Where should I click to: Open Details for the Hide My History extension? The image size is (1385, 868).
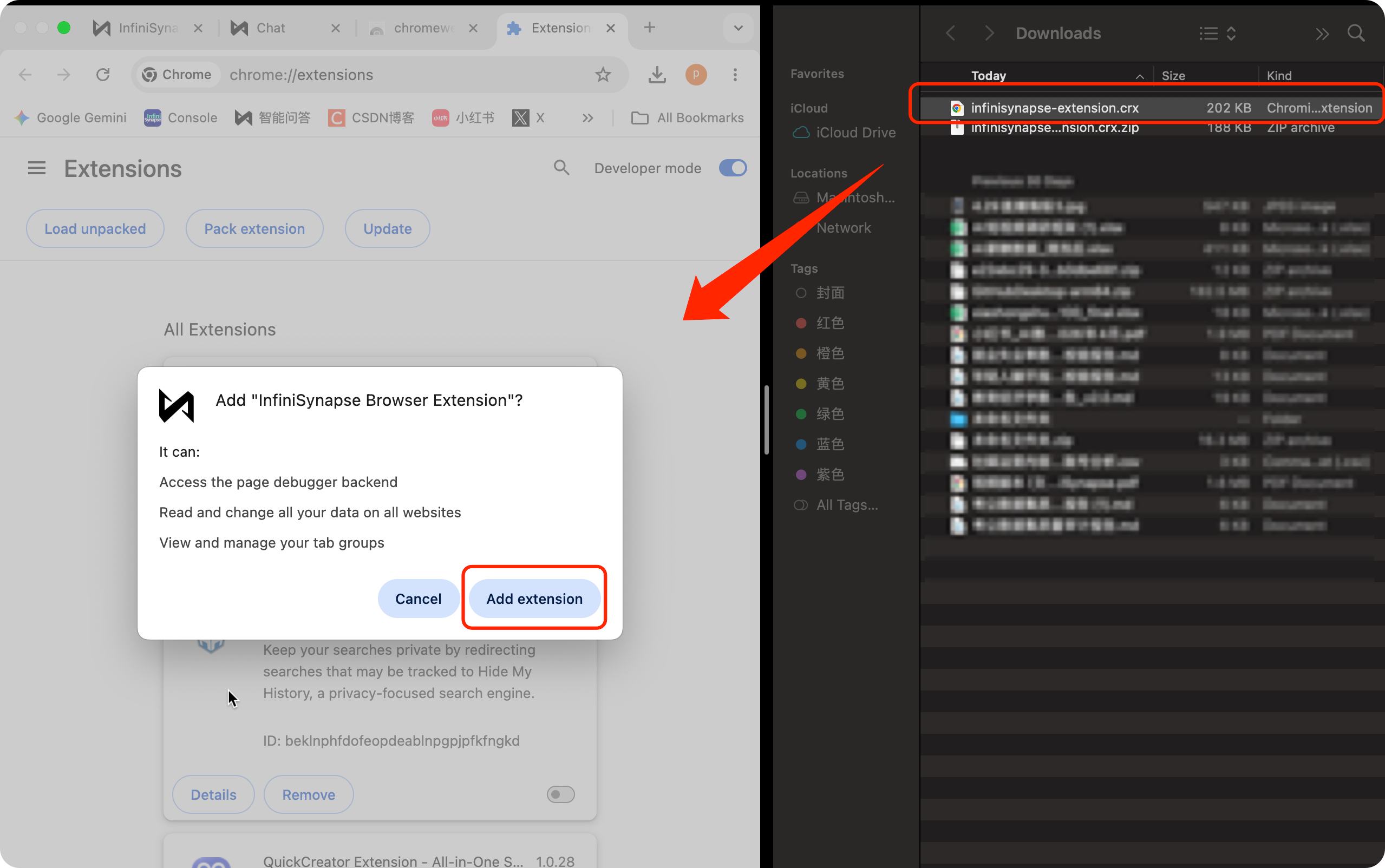(x=214, y=794)
